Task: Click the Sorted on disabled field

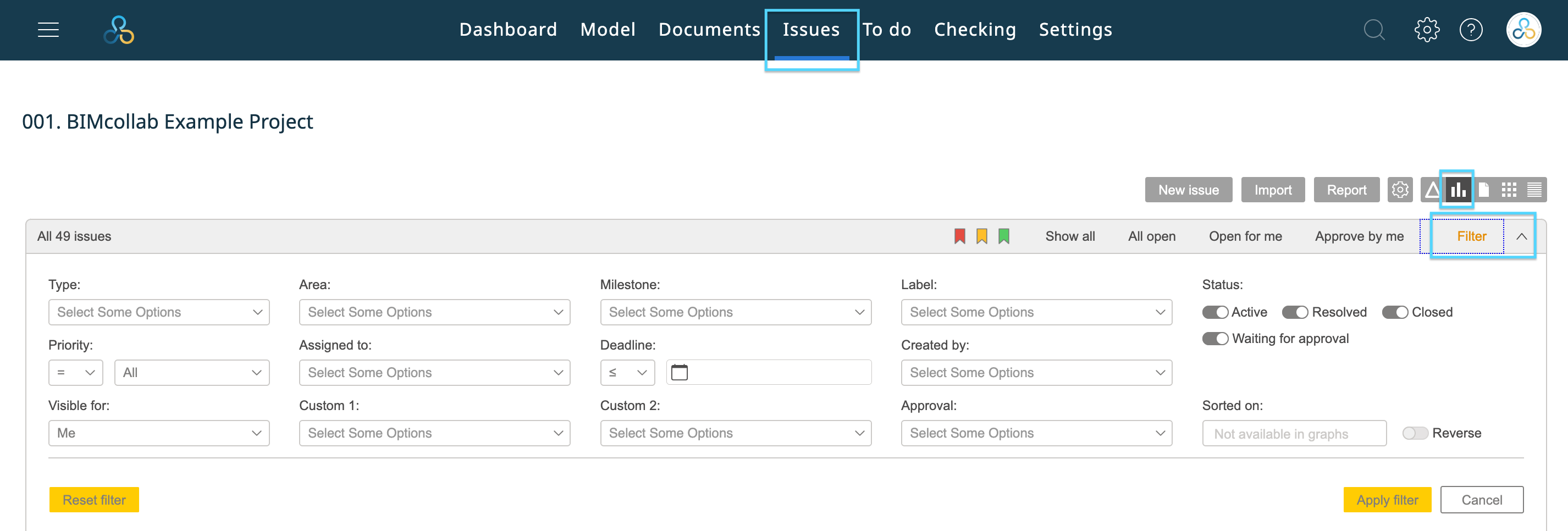Action: tap(1294, 433)
